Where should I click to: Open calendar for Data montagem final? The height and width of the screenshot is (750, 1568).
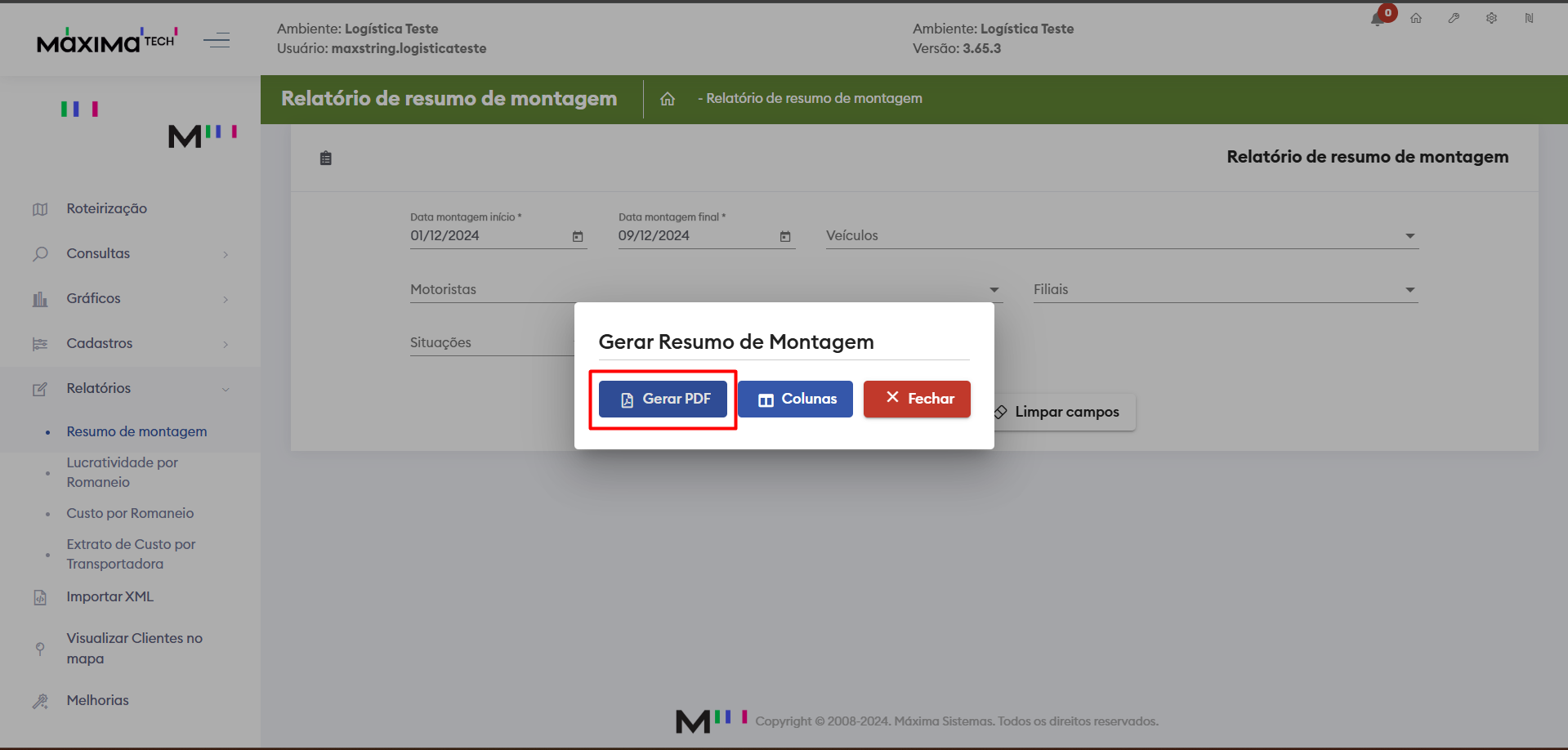tap(785, 236)
